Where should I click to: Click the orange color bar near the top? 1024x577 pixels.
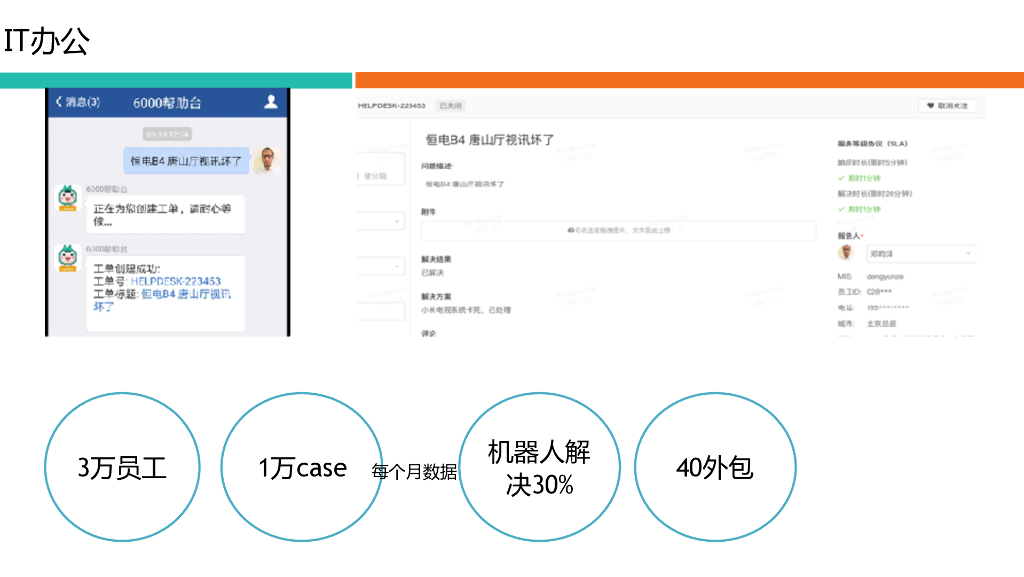(690, 76)
